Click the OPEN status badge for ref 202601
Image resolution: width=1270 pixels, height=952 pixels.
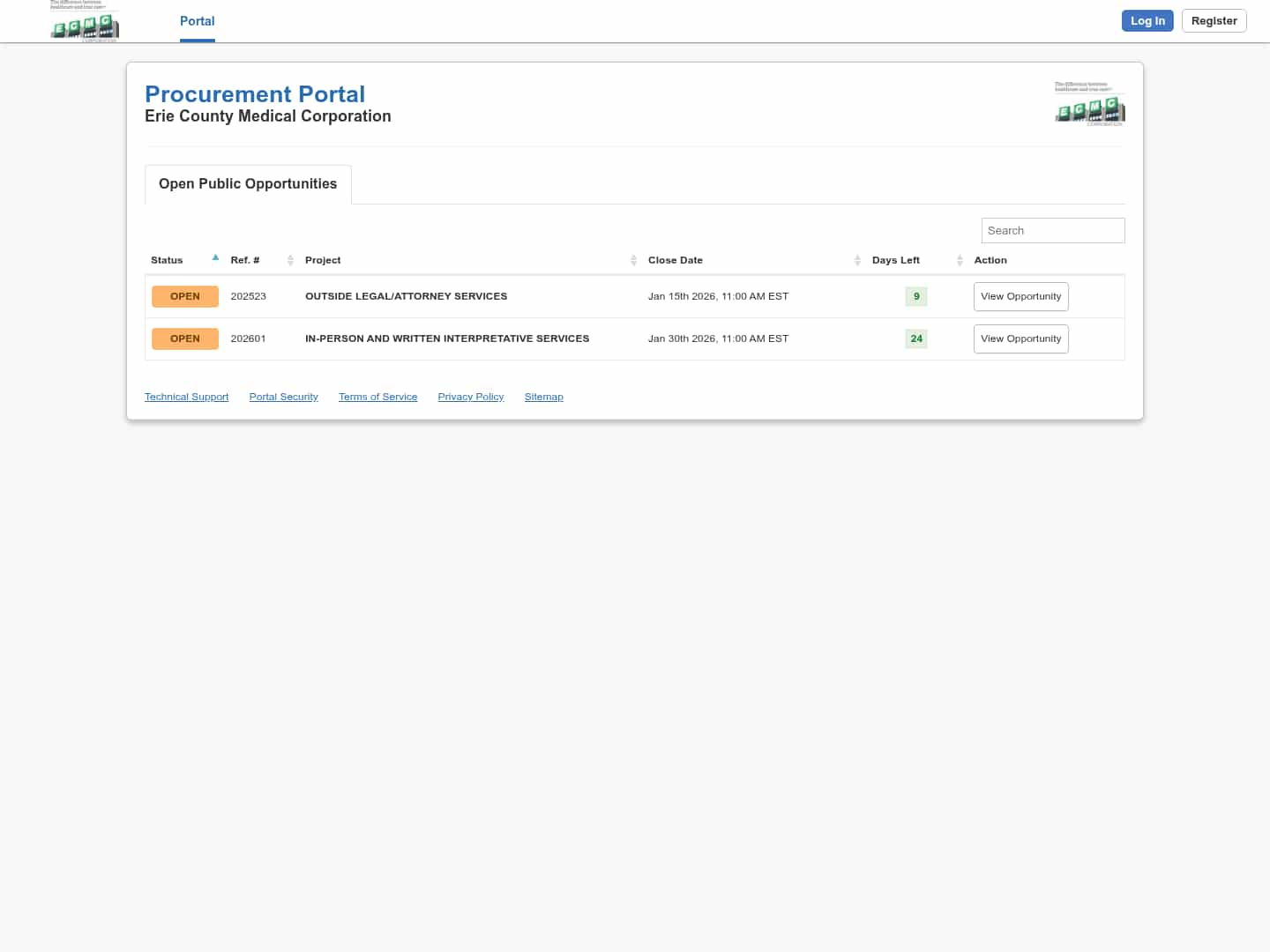pos(185,338)
